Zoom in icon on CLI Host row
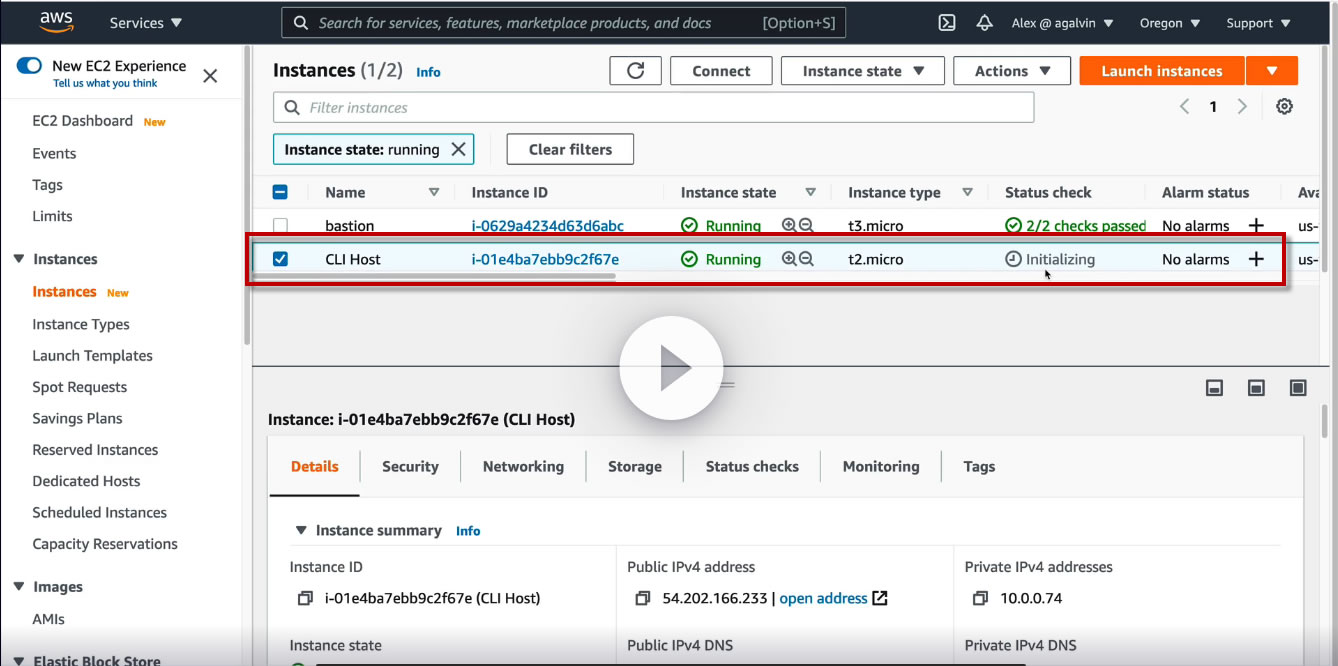This screenshot has width=1338, height=666. pyautogui.click(x=789, y=259)
